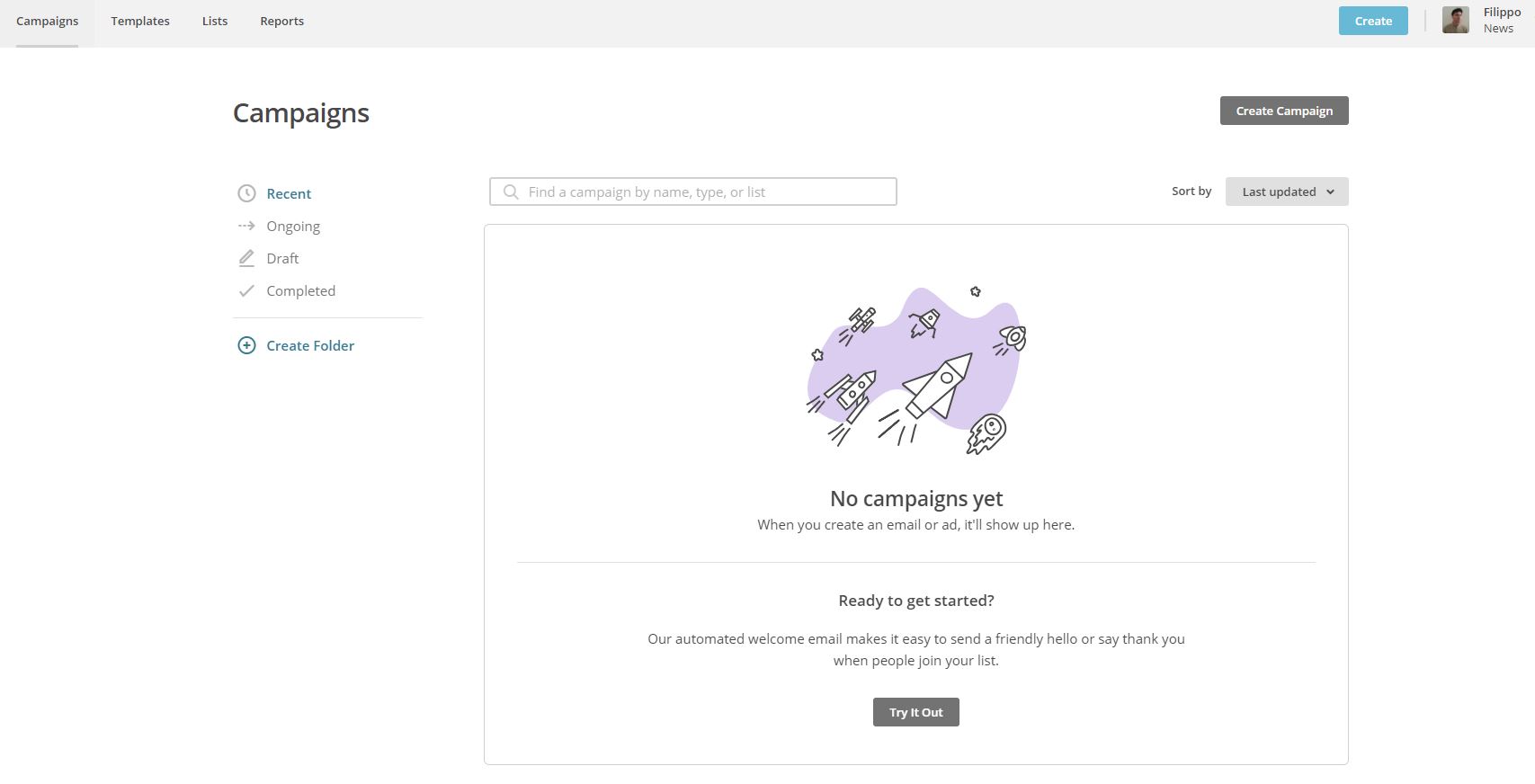Switch to the Templates tab

click(x=140, y=21)
